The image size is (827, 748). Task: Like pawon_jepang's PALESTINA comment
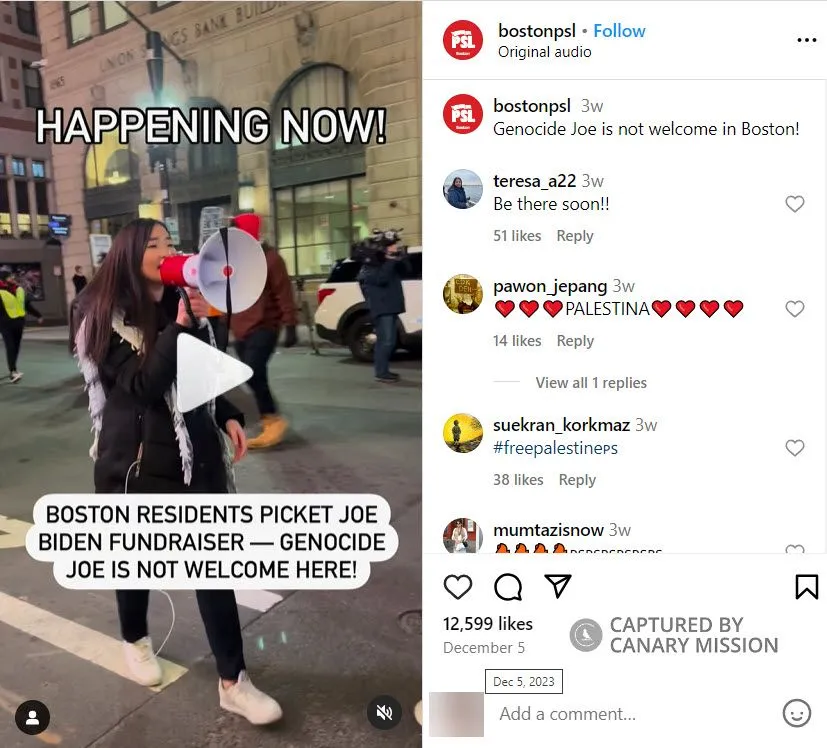click(x=795, y=309)
